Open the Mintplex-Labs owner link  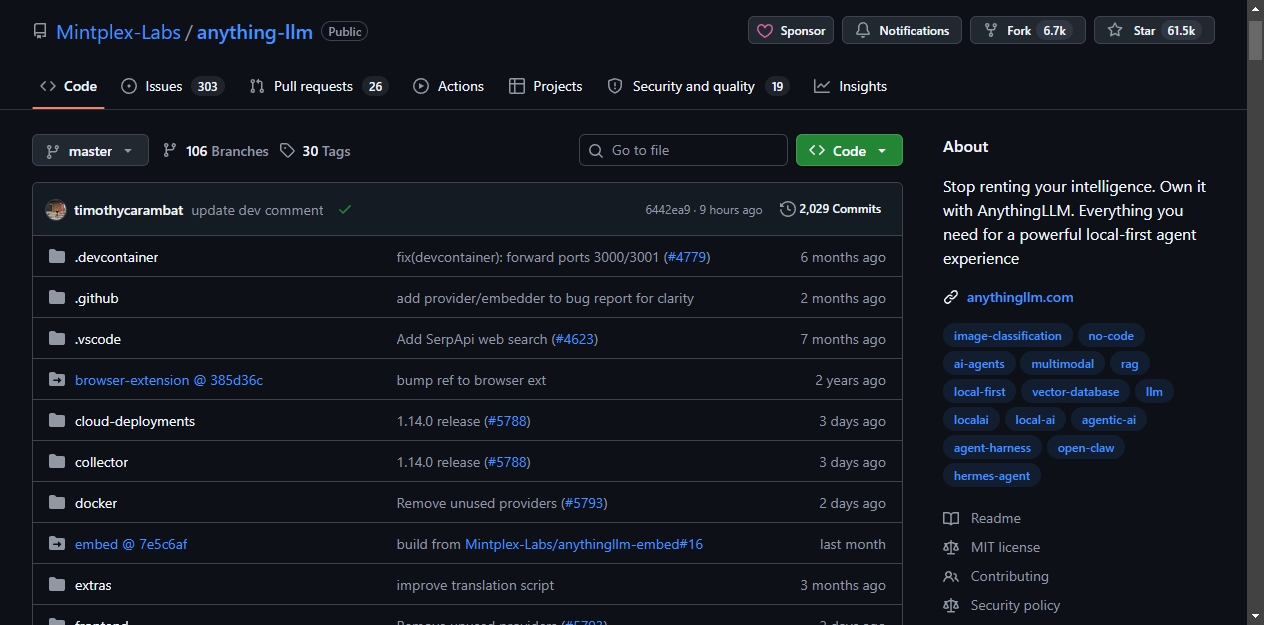[118, 32]
